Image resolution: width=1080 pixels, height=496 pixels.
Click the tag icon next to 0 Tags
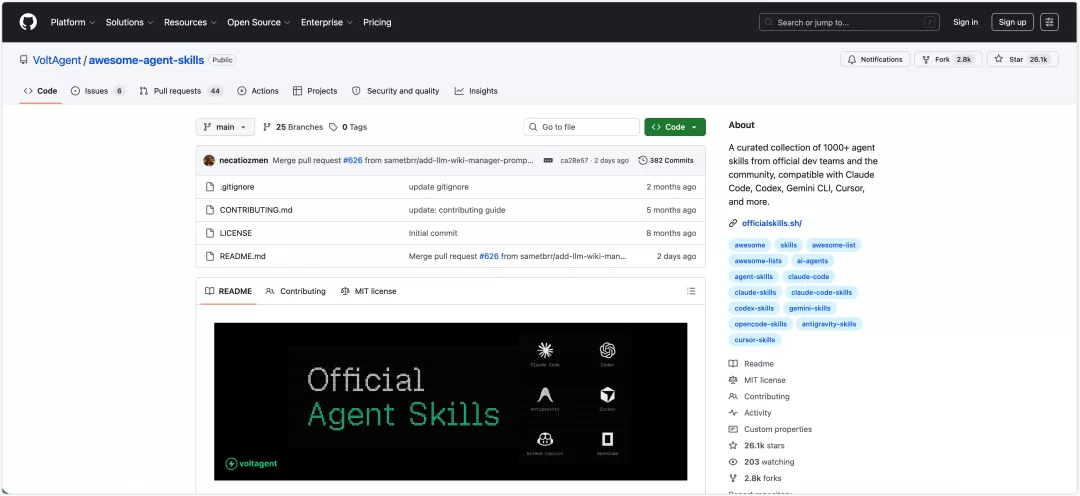pyautogui.click(x=333, y=127)
